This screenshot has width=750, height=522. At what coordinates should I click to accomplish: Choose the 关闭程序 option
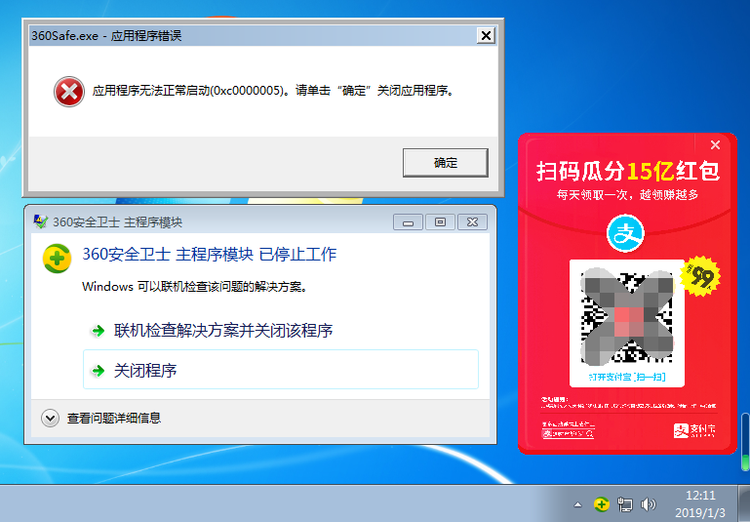(281, 369)
